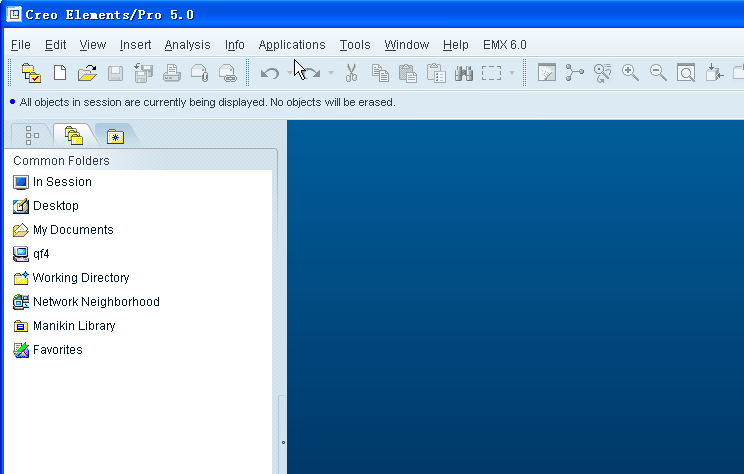The image size is (744, 474).
Task: Click the status message about objects in session
Action: (207, 102)
